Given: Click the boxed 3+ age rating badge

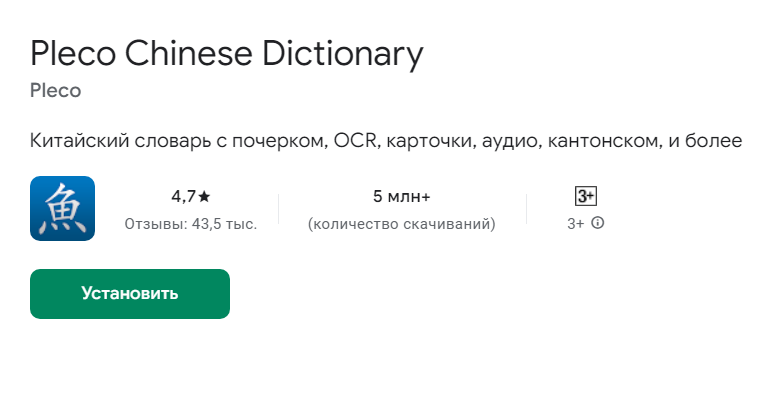Looking at the screenshot, I should click(x=586, y=196).
